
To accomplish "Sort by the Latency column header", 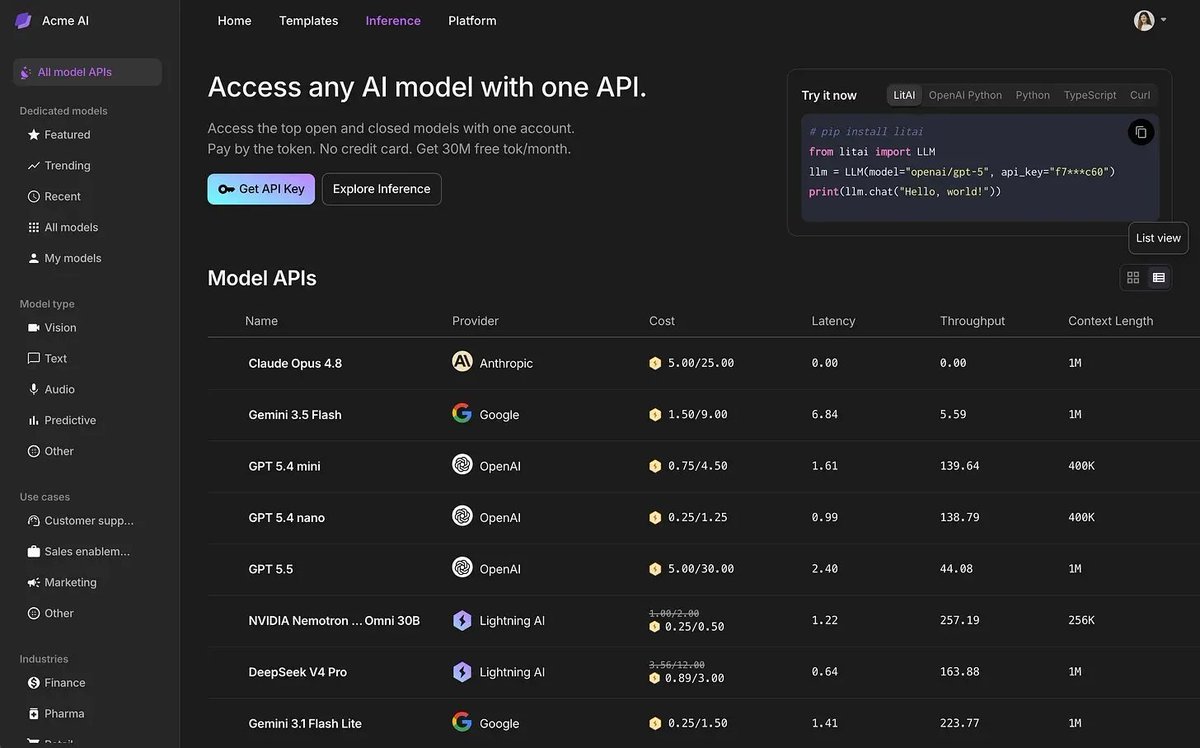I will [x=833, y=321].
